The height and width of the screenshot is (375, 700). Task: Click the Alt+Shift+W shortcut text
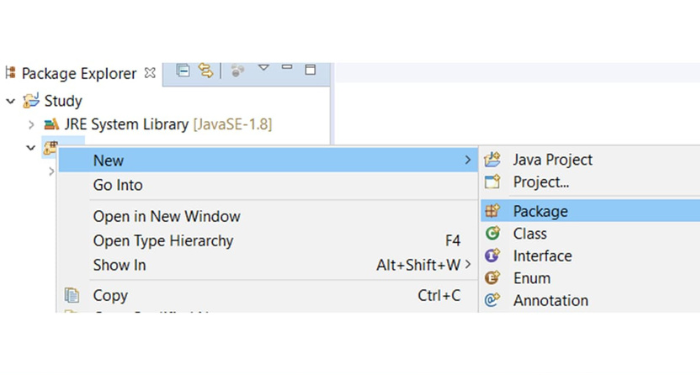tap(418, 265)
